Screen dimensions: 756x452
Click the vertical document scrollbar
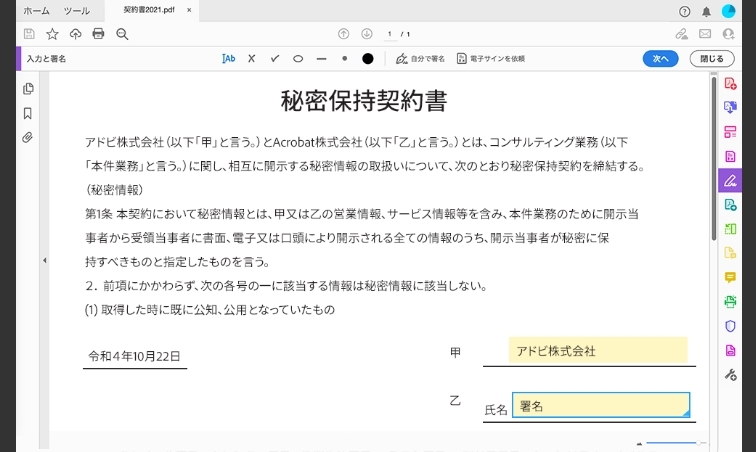click(714, 158)
